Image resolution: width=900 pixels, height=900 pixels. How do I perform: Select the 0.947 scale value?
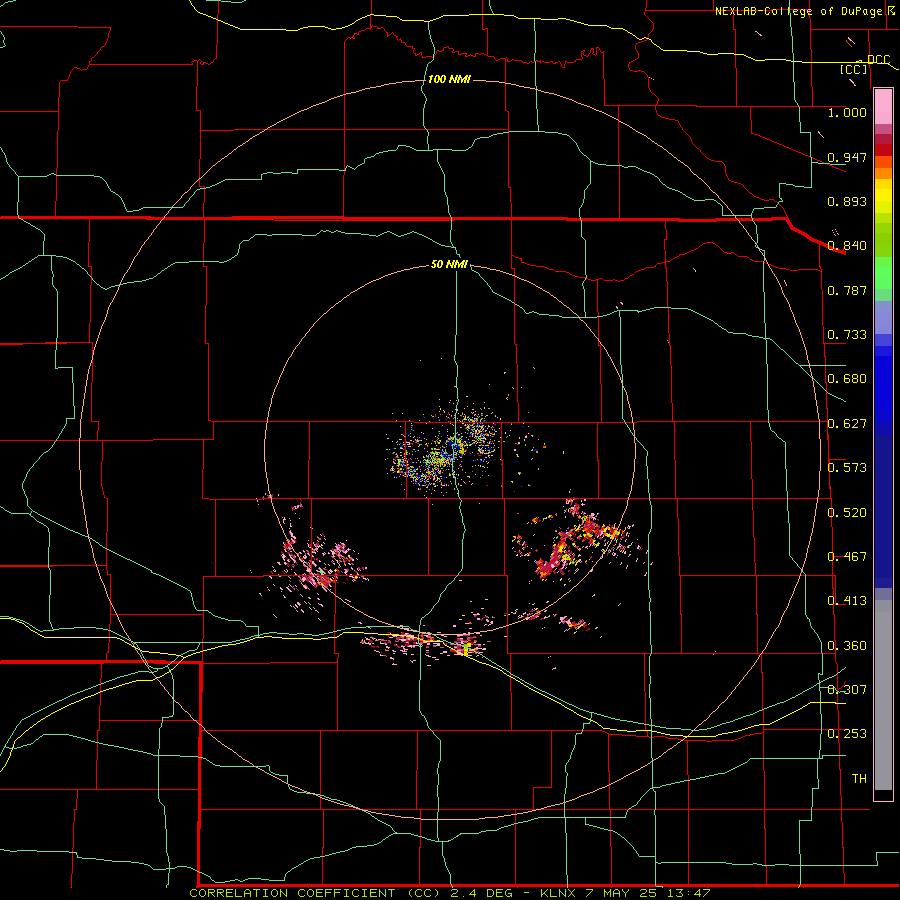pos(847,157)
